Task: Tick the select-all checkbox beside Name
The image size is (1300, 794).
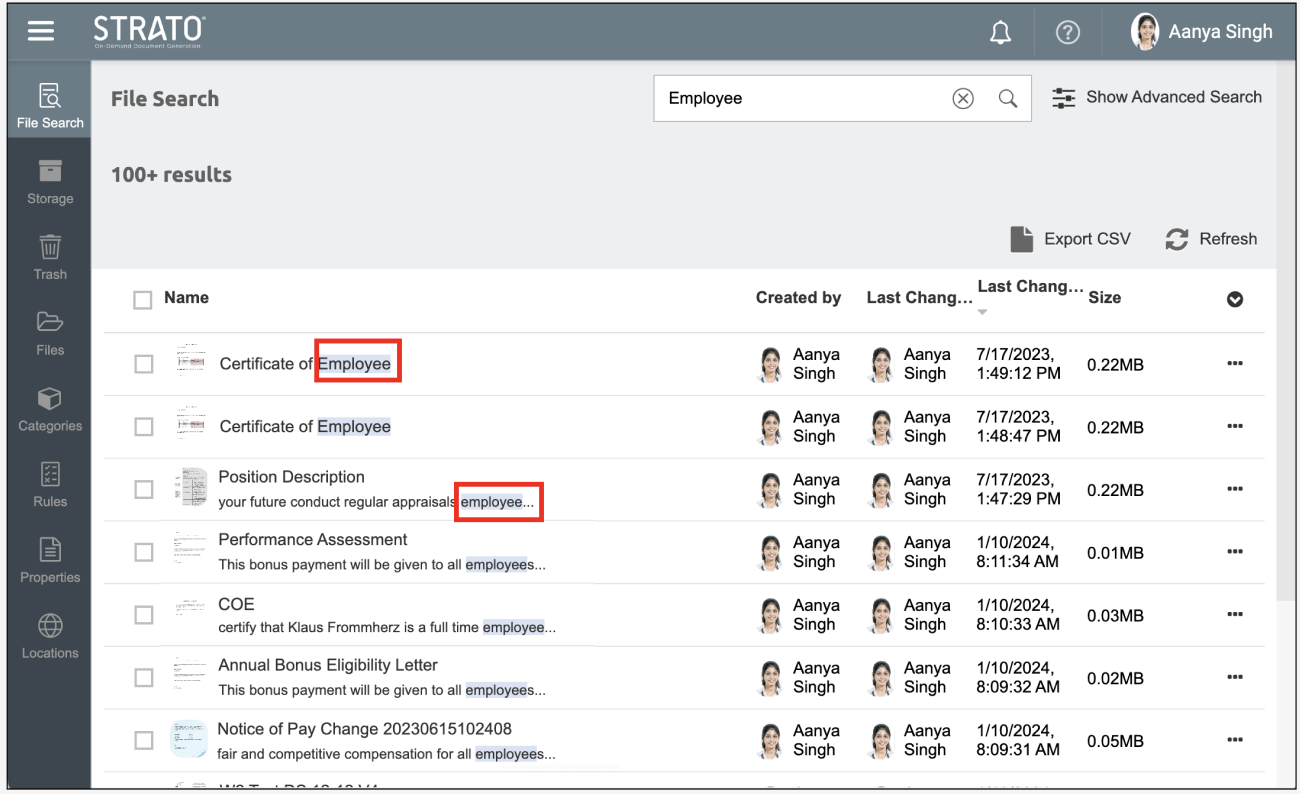Action: (143, 299)
